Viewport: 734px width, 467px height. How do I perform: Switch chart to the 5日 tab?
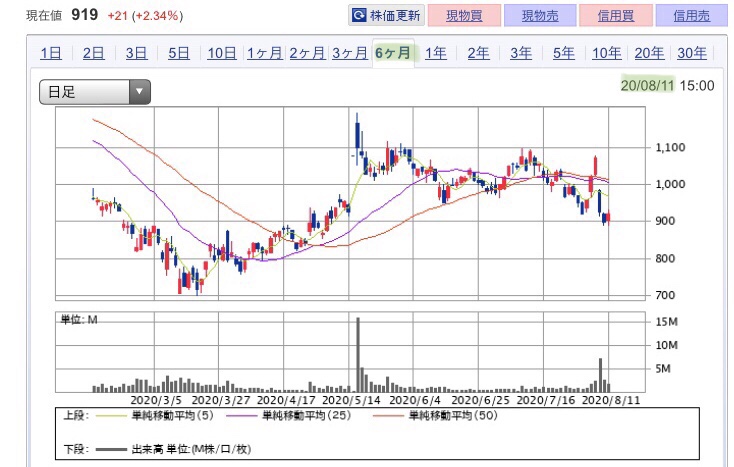(x=179, y=54)
